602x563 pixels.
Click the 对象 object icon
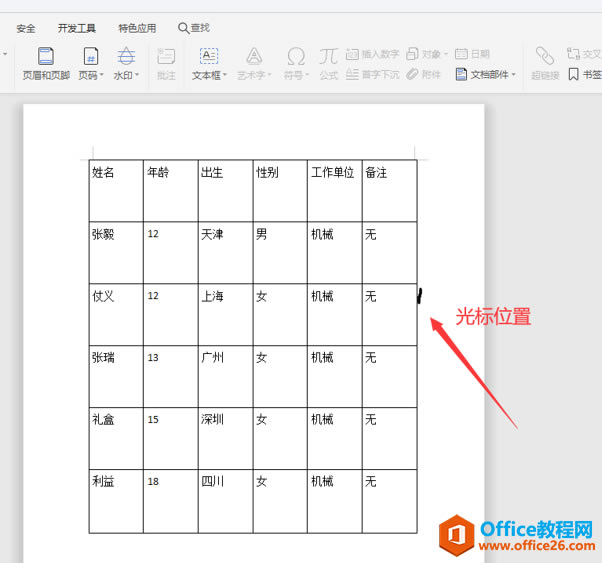412,54
